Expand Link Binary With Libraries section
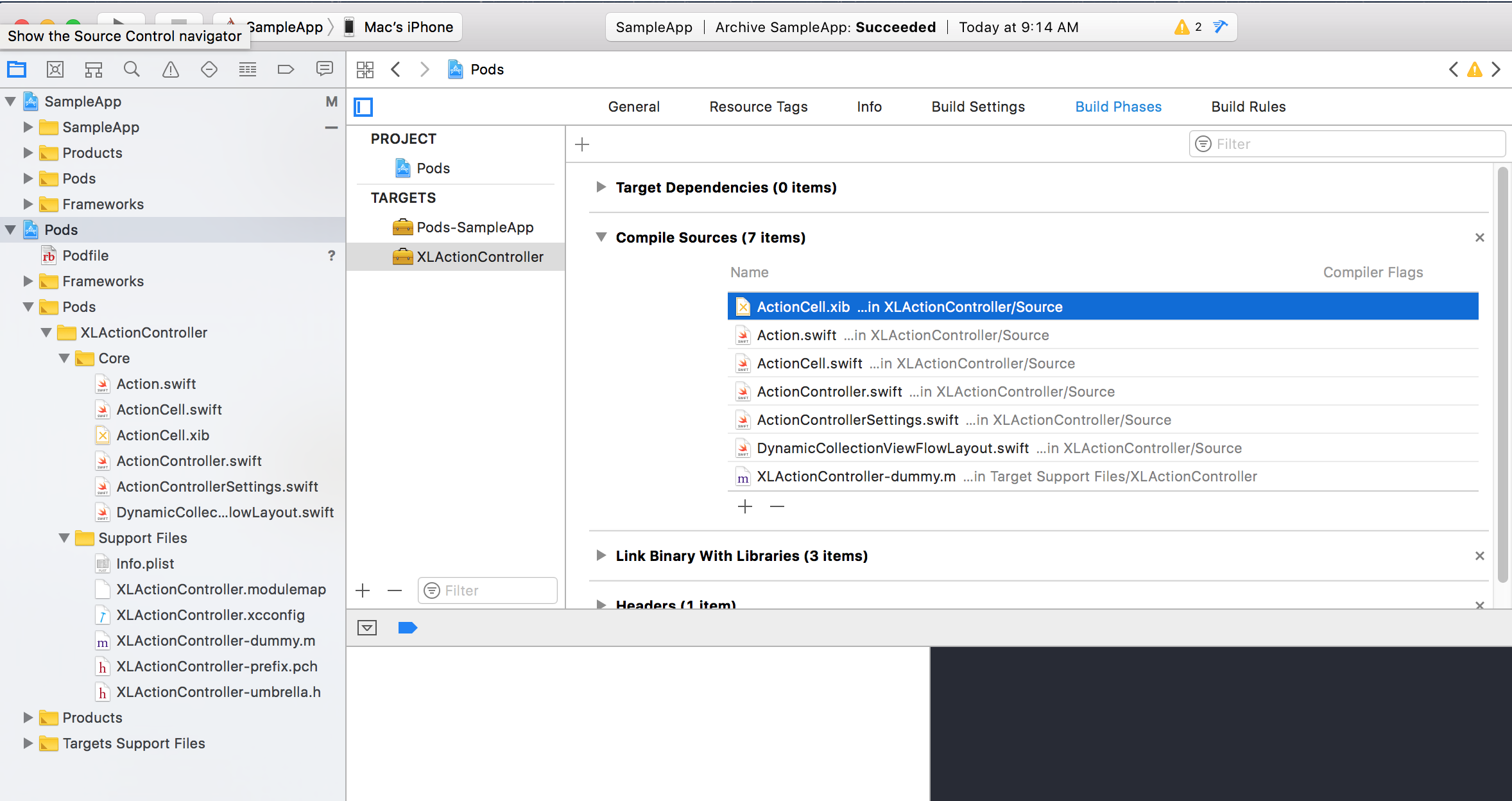 click(x=601, y=555)
